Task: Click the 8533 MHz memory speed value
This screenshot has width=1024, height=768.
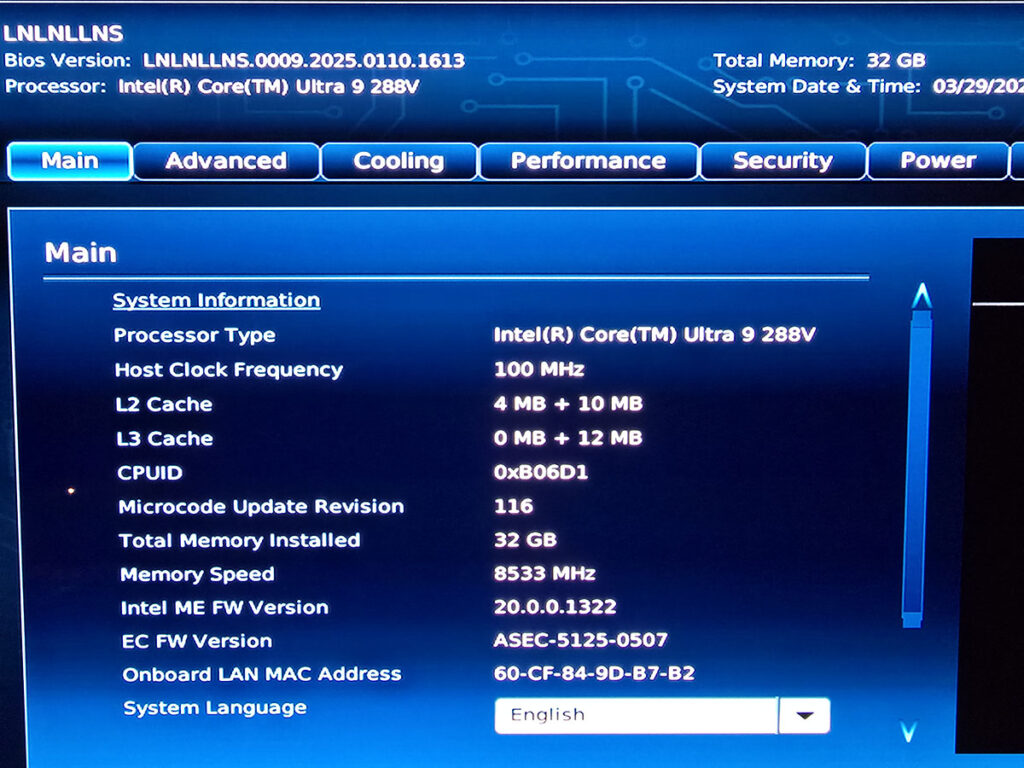Action: 544,573
